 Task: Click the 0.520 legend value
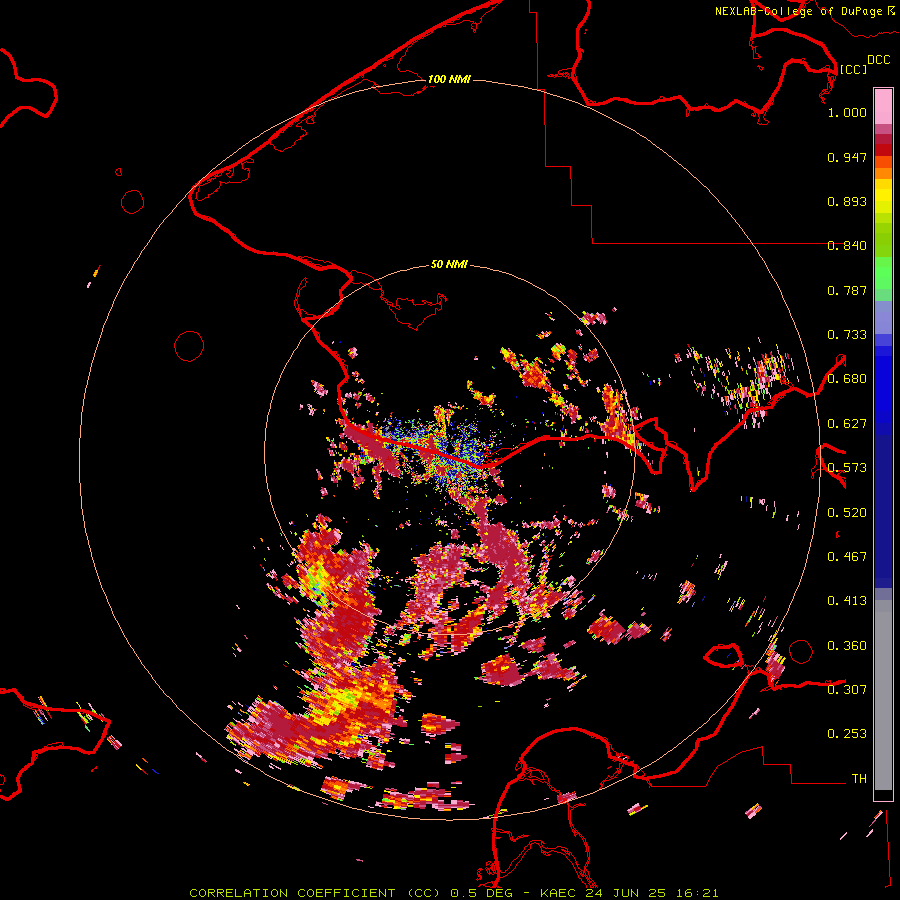click(847, 513)
